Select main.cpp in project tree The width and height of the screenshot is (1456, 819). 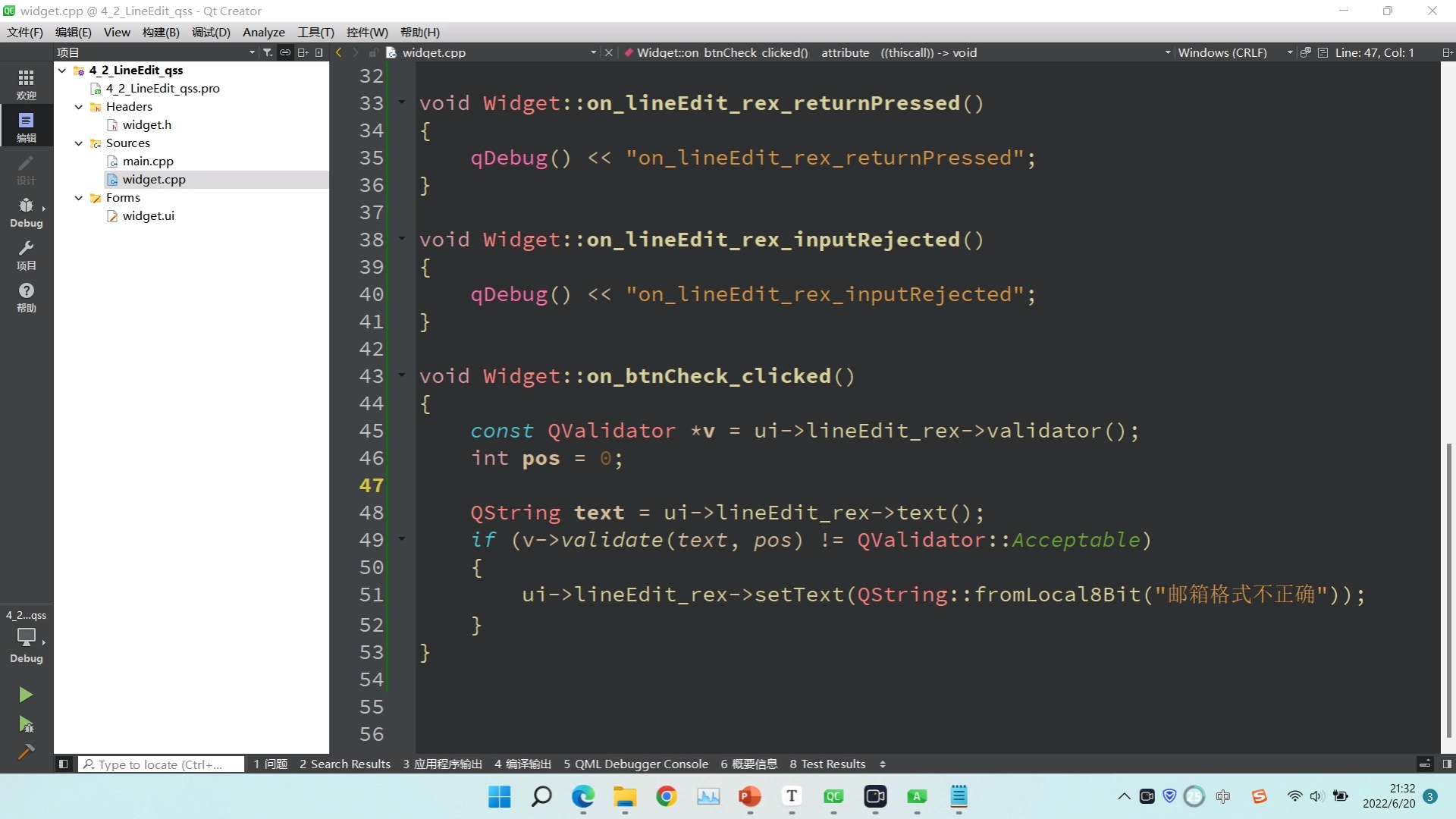click(148, 161)
